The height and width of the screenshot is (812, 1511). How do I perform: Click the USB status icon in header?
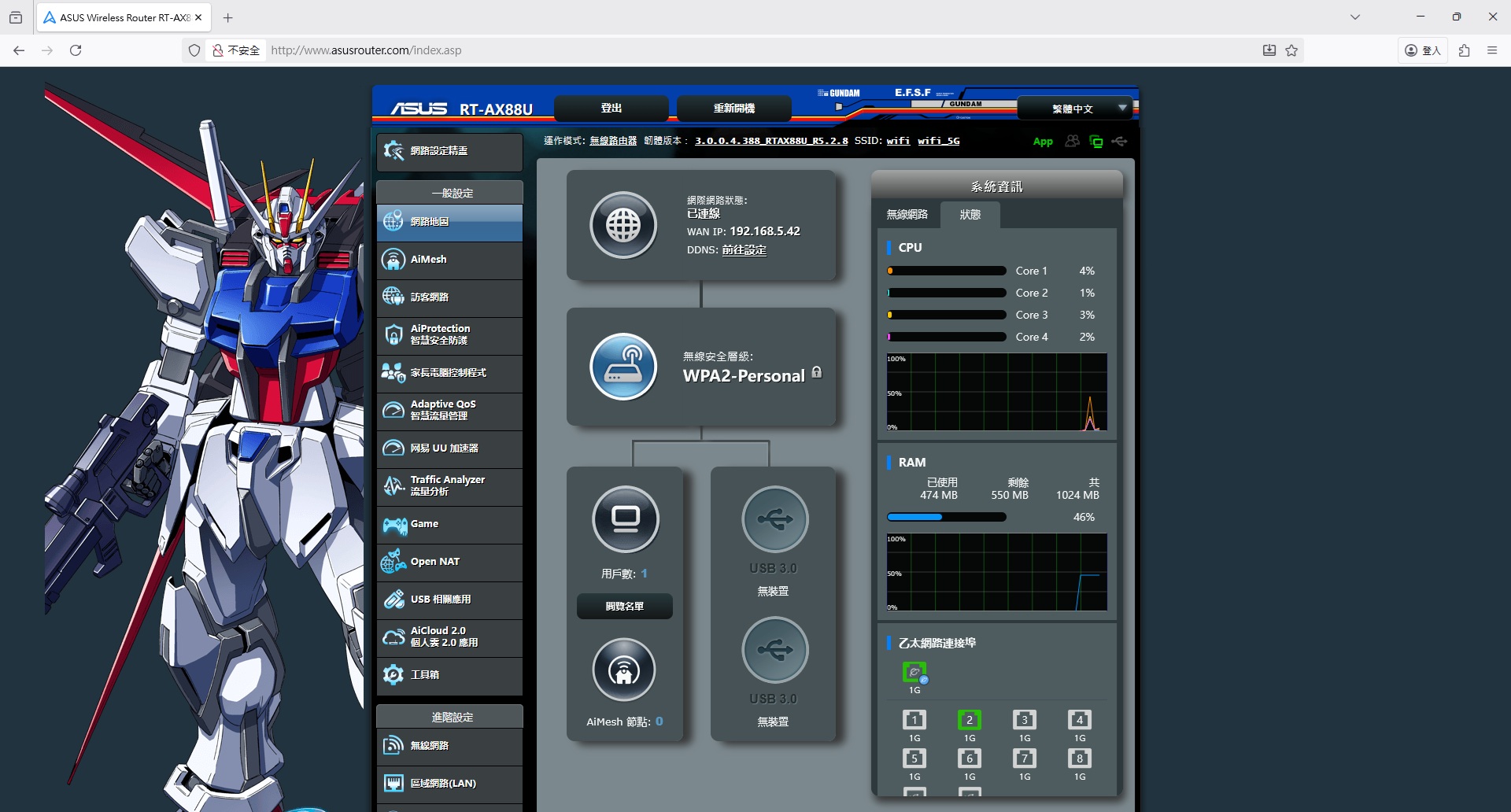click(x=1120, y=142)
